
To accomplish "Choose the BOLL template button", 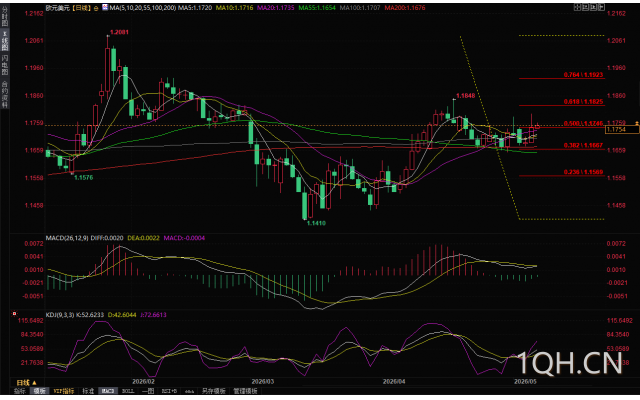I will click(x=128, y=391).
